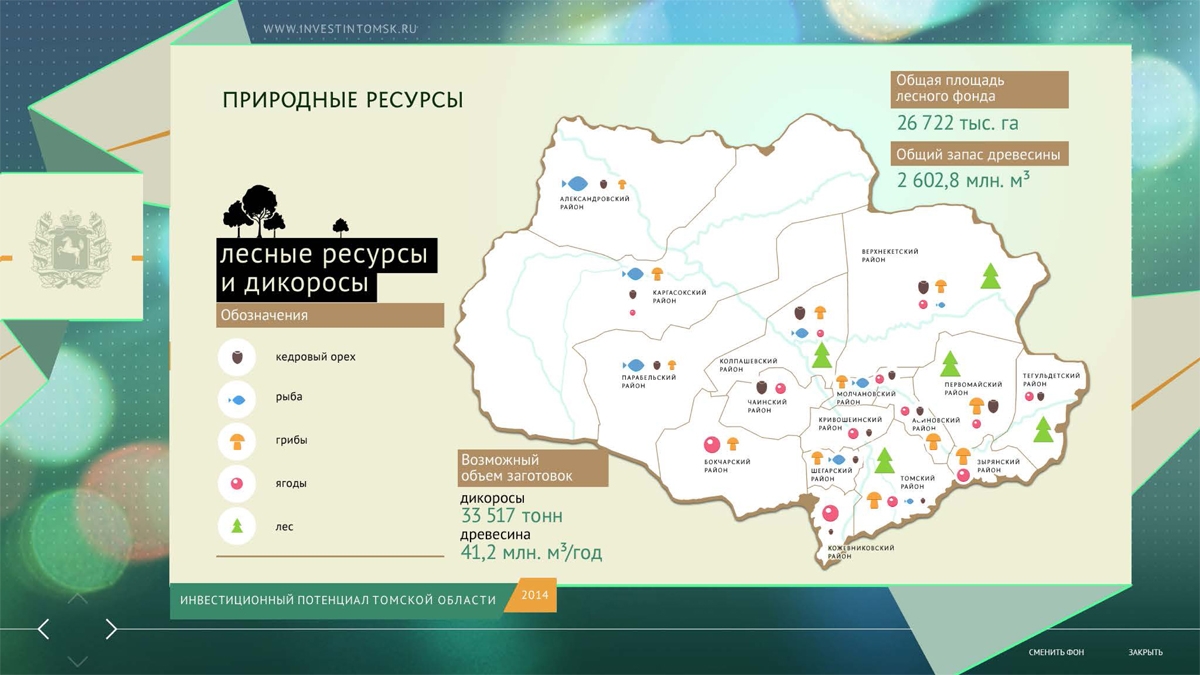Click the кедровый орех legend icon
This screenshot has height=675, width=1200.
237,357
